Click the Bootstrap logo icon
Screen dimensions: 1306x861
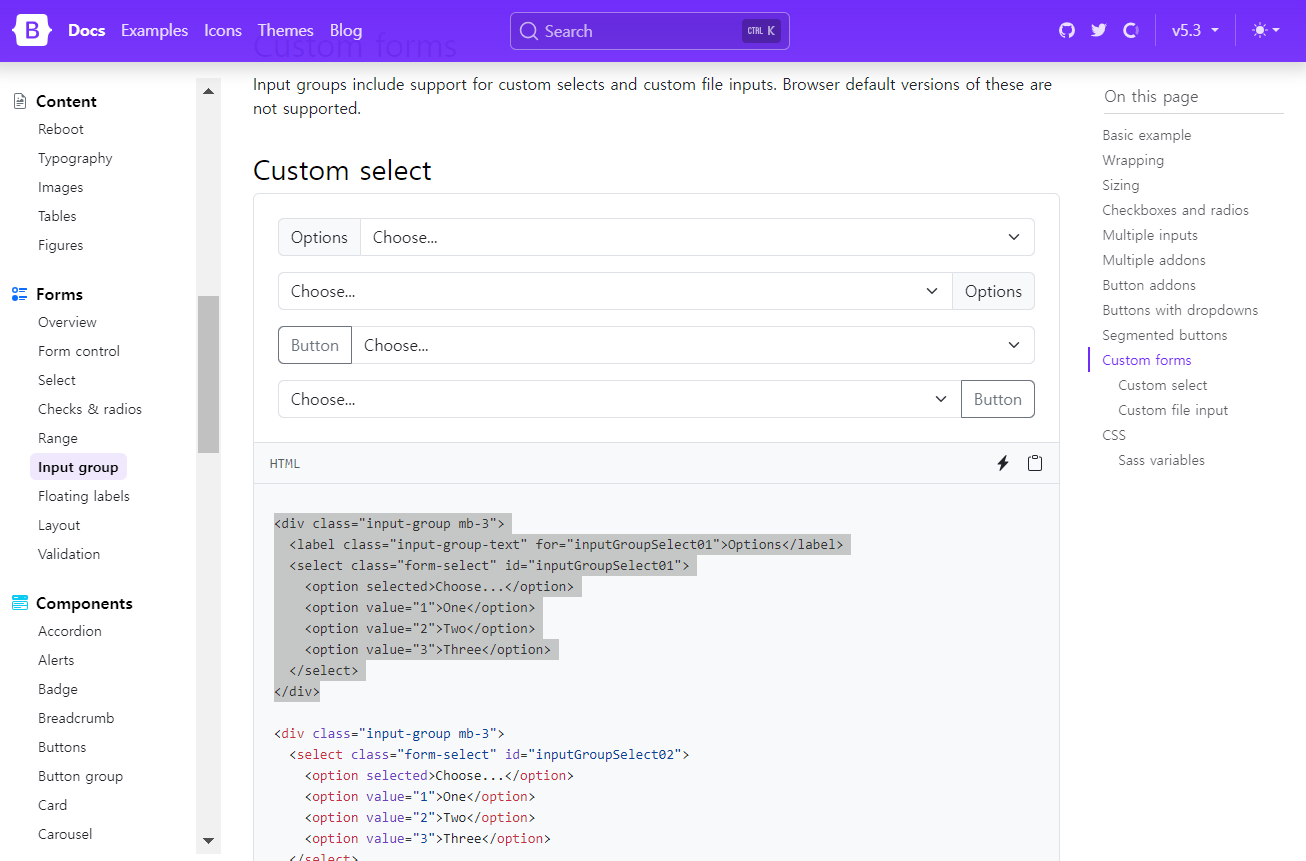point(31,31)
